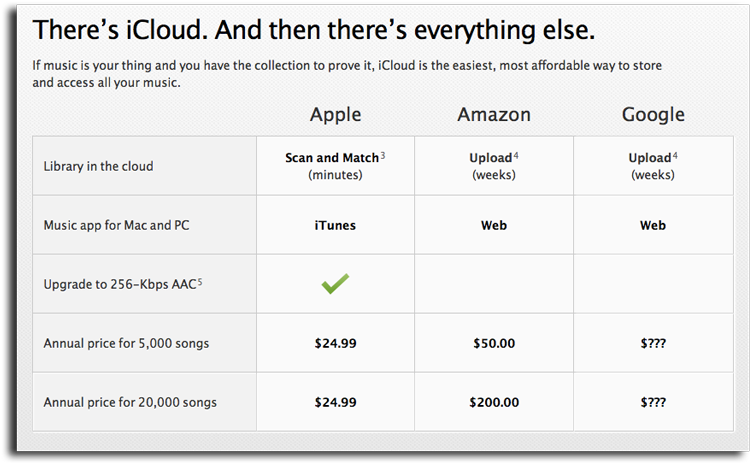
Task: Click the iTunes cell
Action: (x=335, y=225)
